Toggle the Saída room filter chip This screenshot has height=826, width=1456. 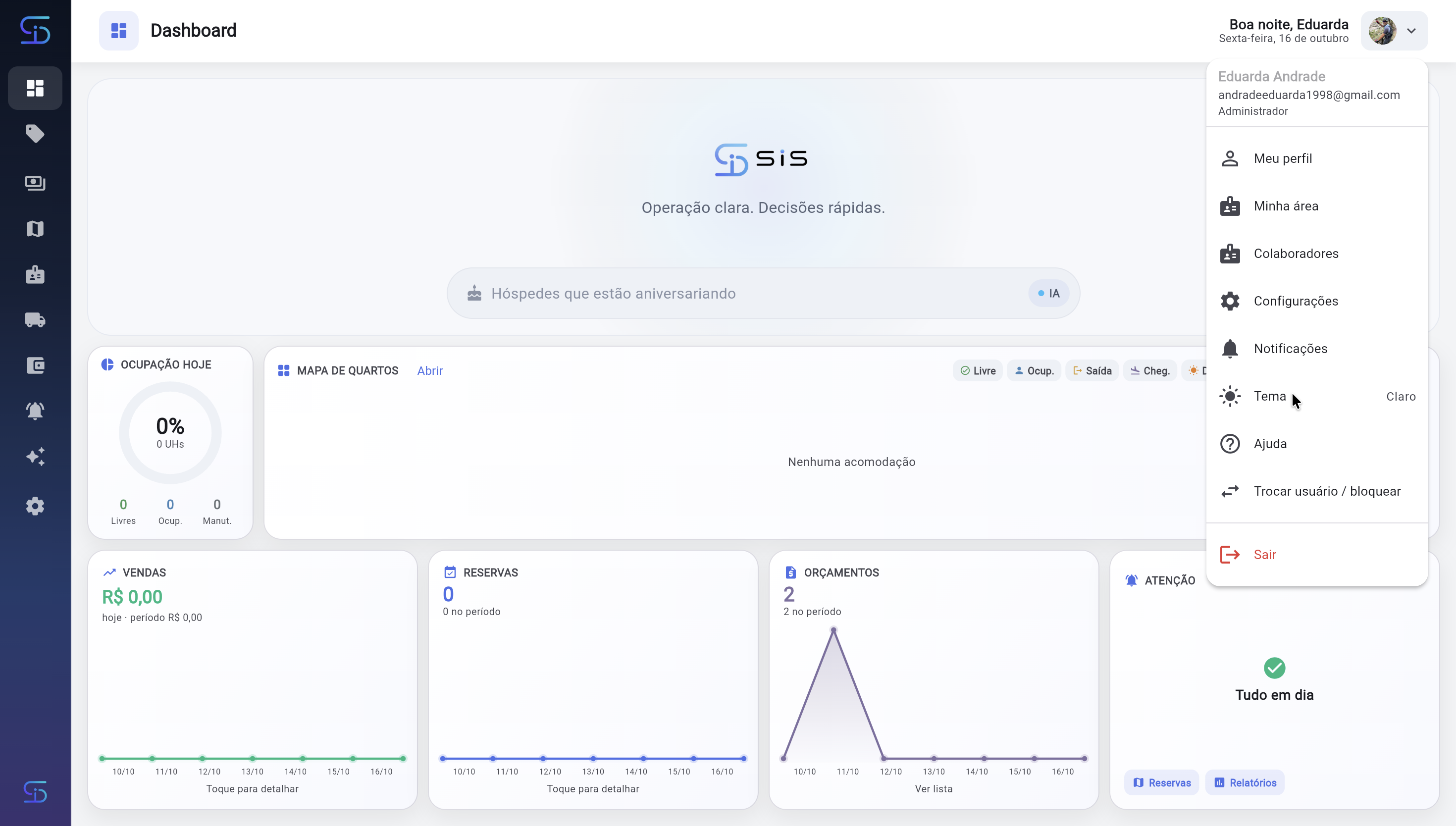click(x=1092, y=371)
